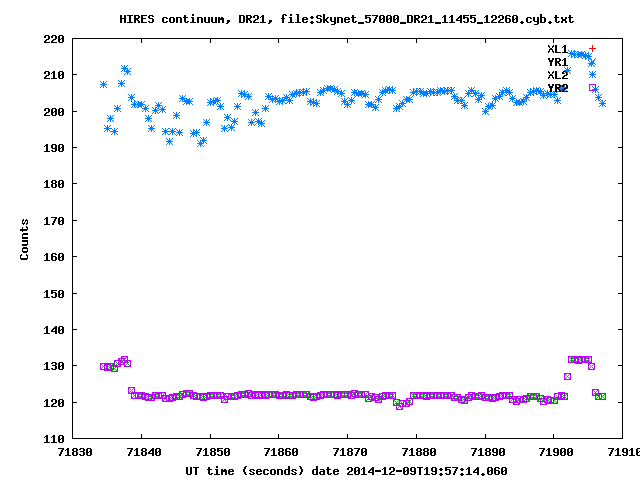Click the y-axis tick value 110
Screen dimensions: 640x480
(54, 439)
